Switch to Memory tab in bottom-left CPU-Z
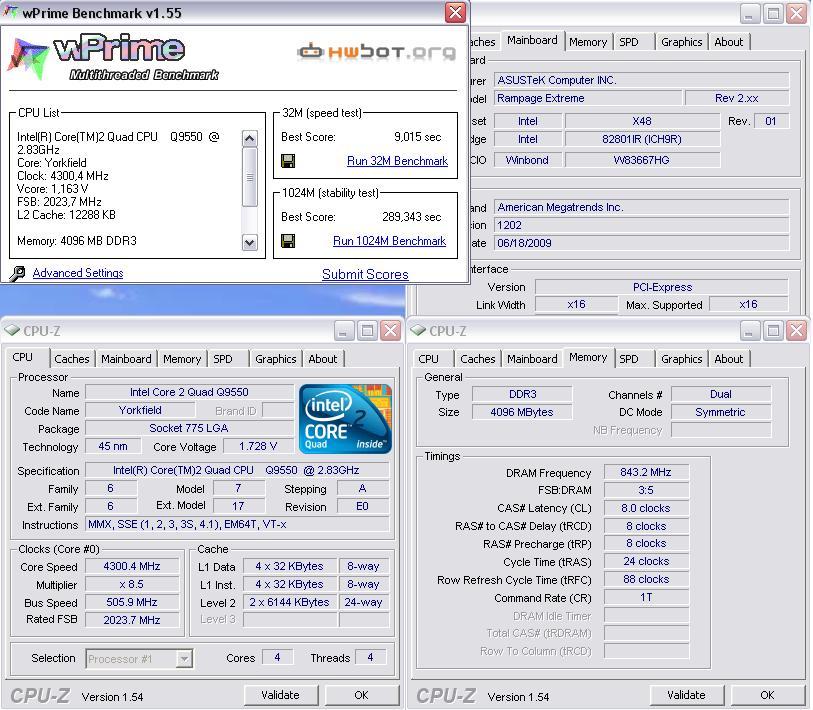The height and width of the screenshot is (710, 813). (182, 359)
